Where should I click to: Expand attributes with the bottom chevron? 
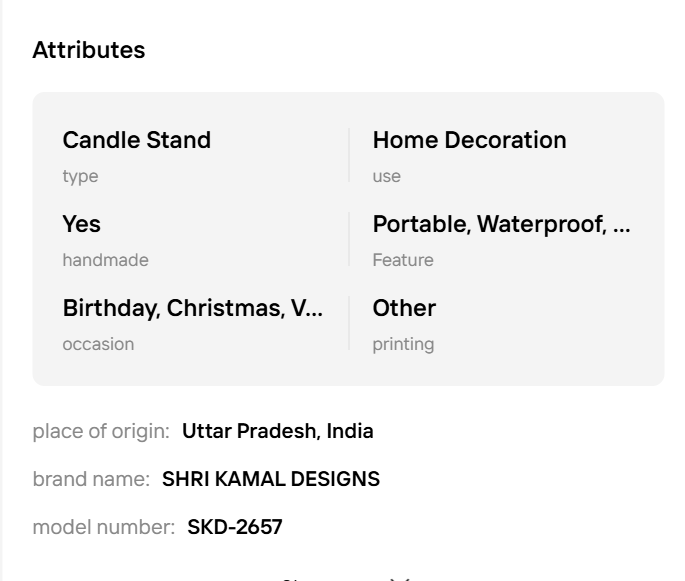coord(400,576)
